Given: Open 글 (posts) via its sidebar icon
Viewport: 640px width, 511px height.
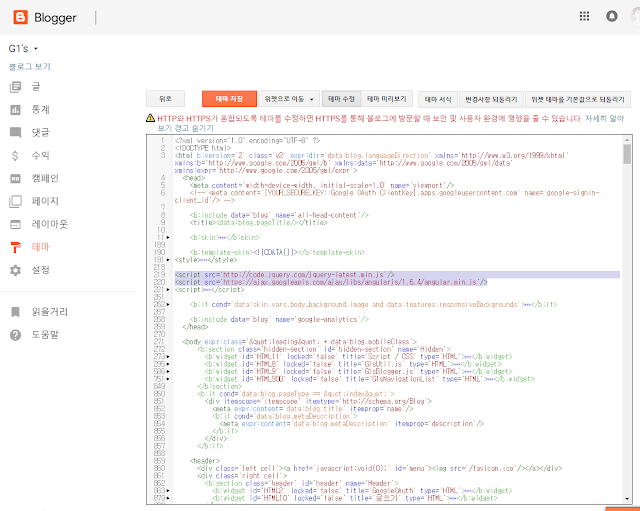Looking at the screenshot, I should [x=16, y=87].
